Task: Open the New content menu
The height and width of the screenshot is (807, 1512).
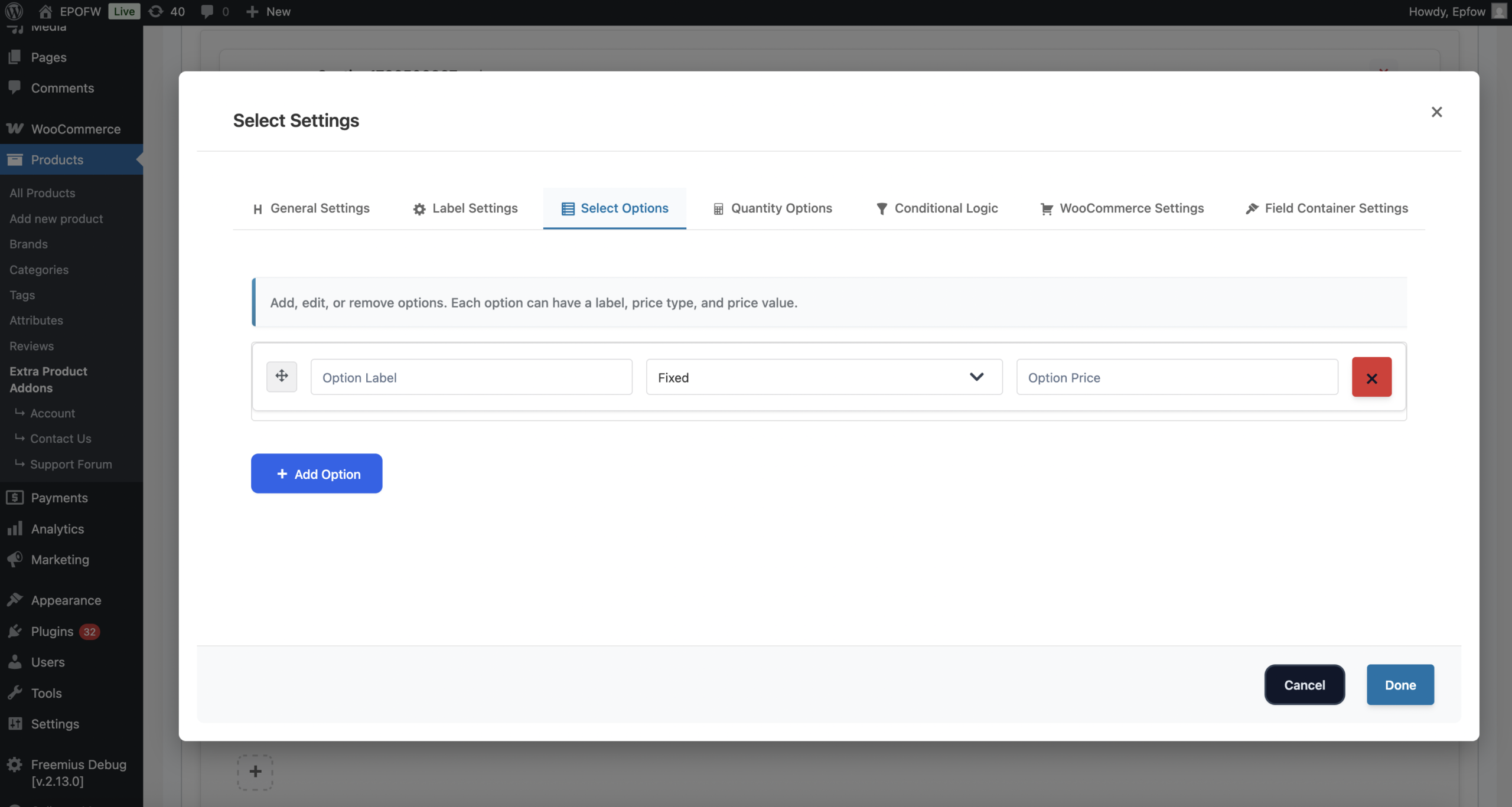Action: click(269, 11)
